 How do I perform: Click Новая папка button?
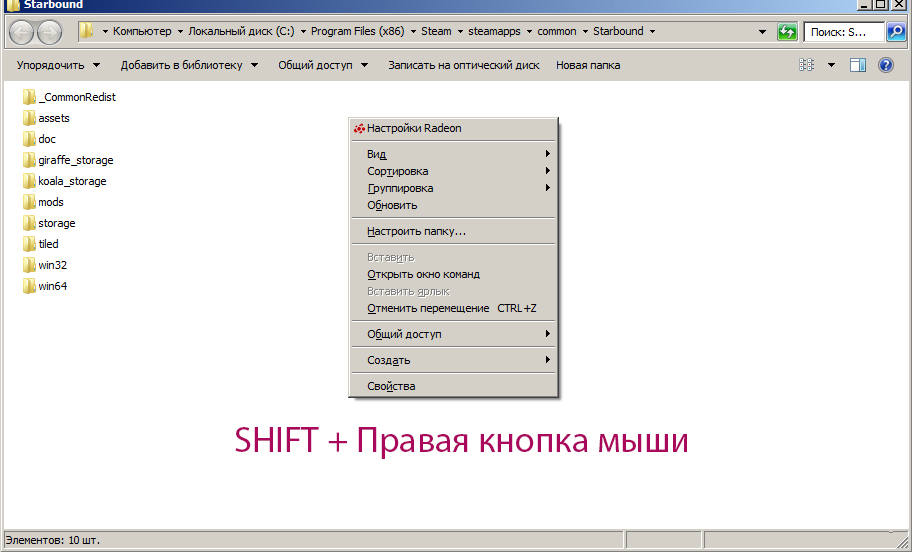(x=588, y=65)
